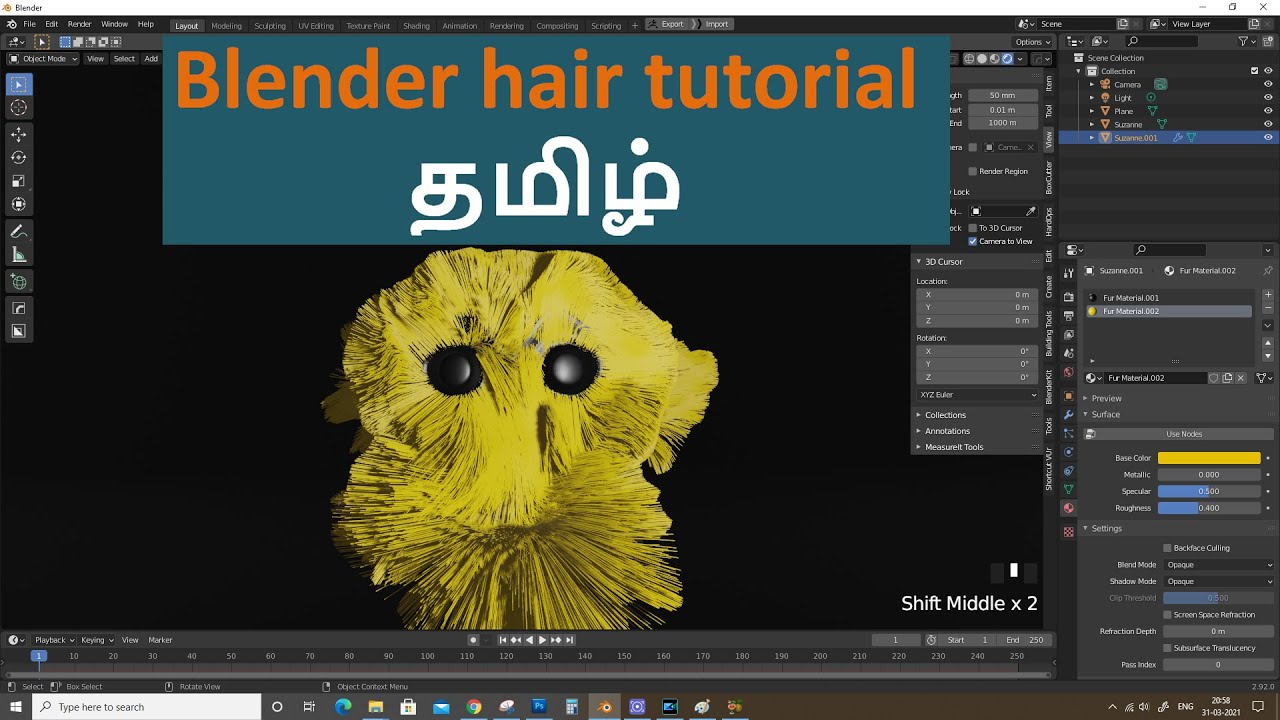The height and width of the screenshot is (720, 1280).
Task: Select the Add Cube tool
Action: coord(19,282)
